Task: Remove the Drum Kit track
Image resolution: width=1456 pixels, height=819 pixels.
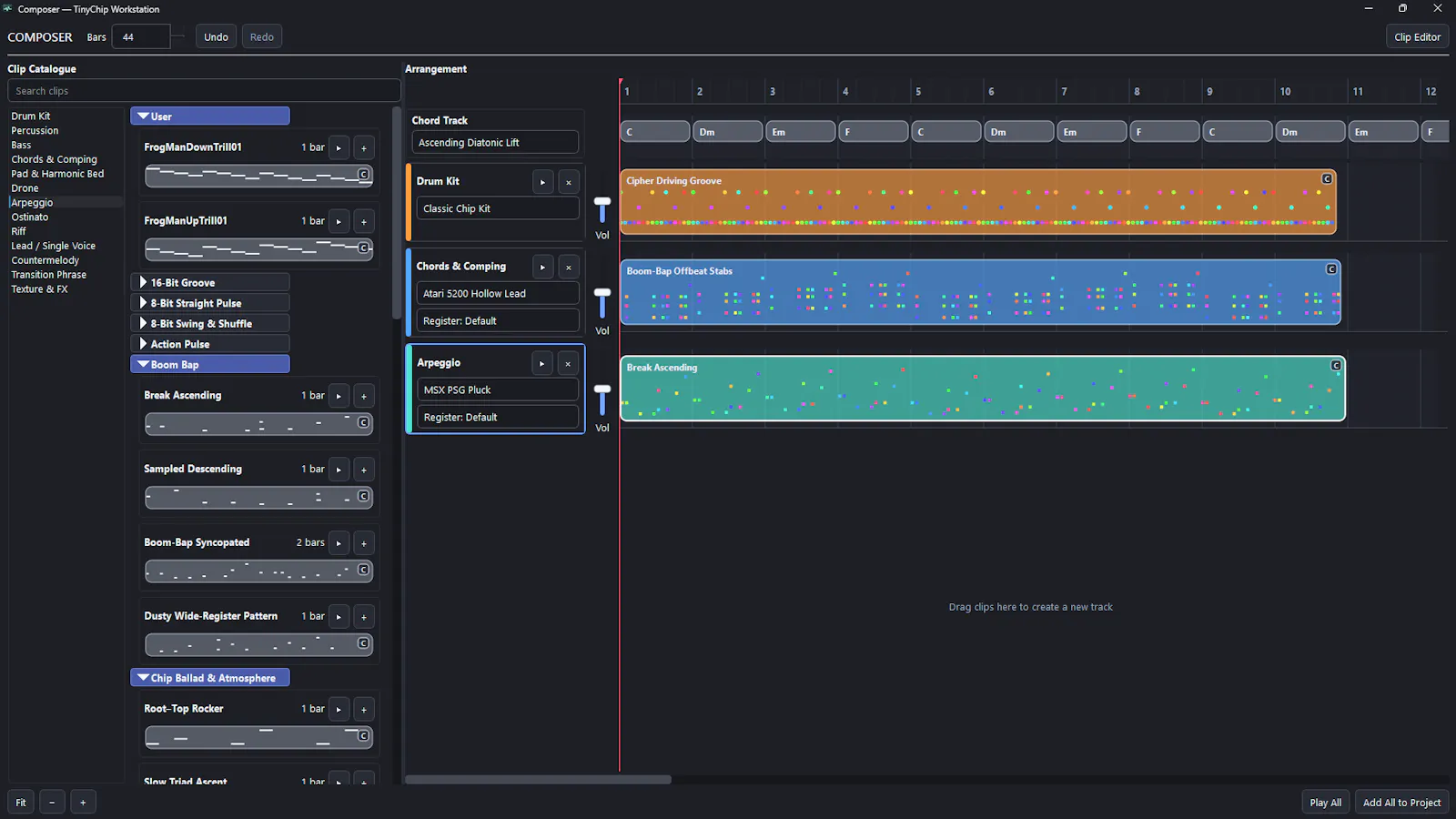Action: click(x=568, y=182)
